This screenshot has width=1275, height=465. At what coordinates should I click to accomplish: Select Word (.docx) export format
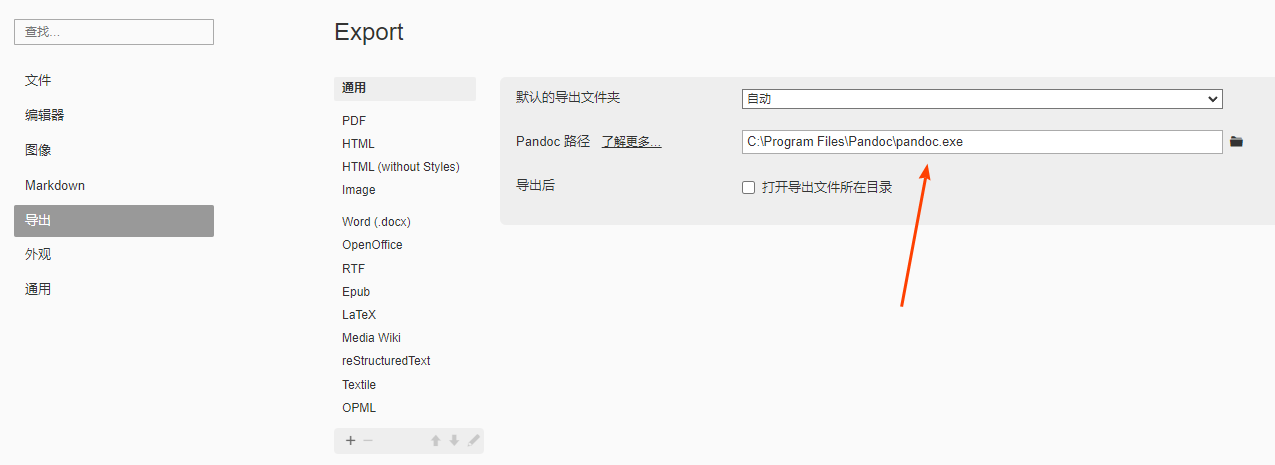tap(376, 221)
